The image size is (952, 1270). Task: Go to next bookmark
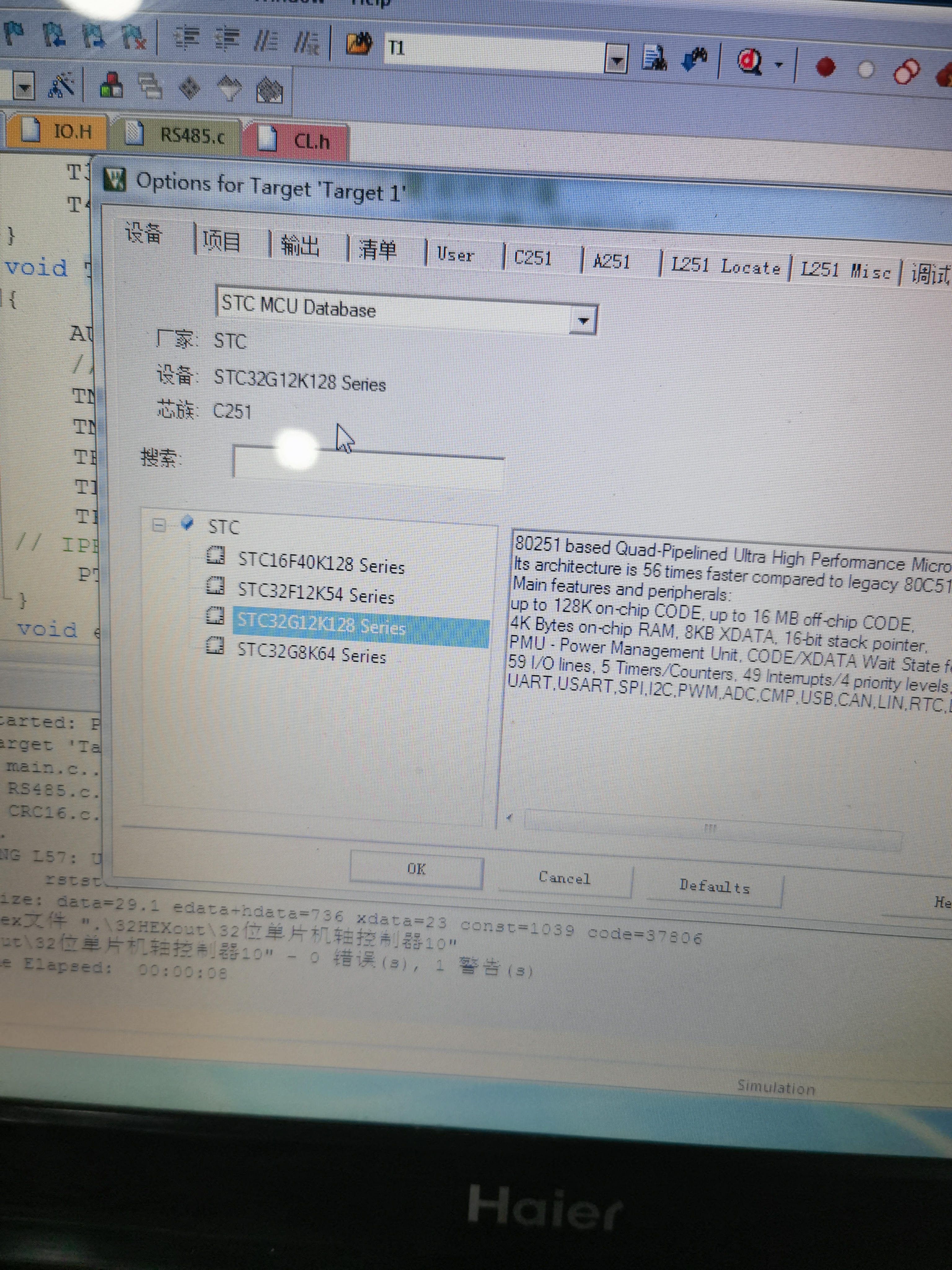coord(93,36)
